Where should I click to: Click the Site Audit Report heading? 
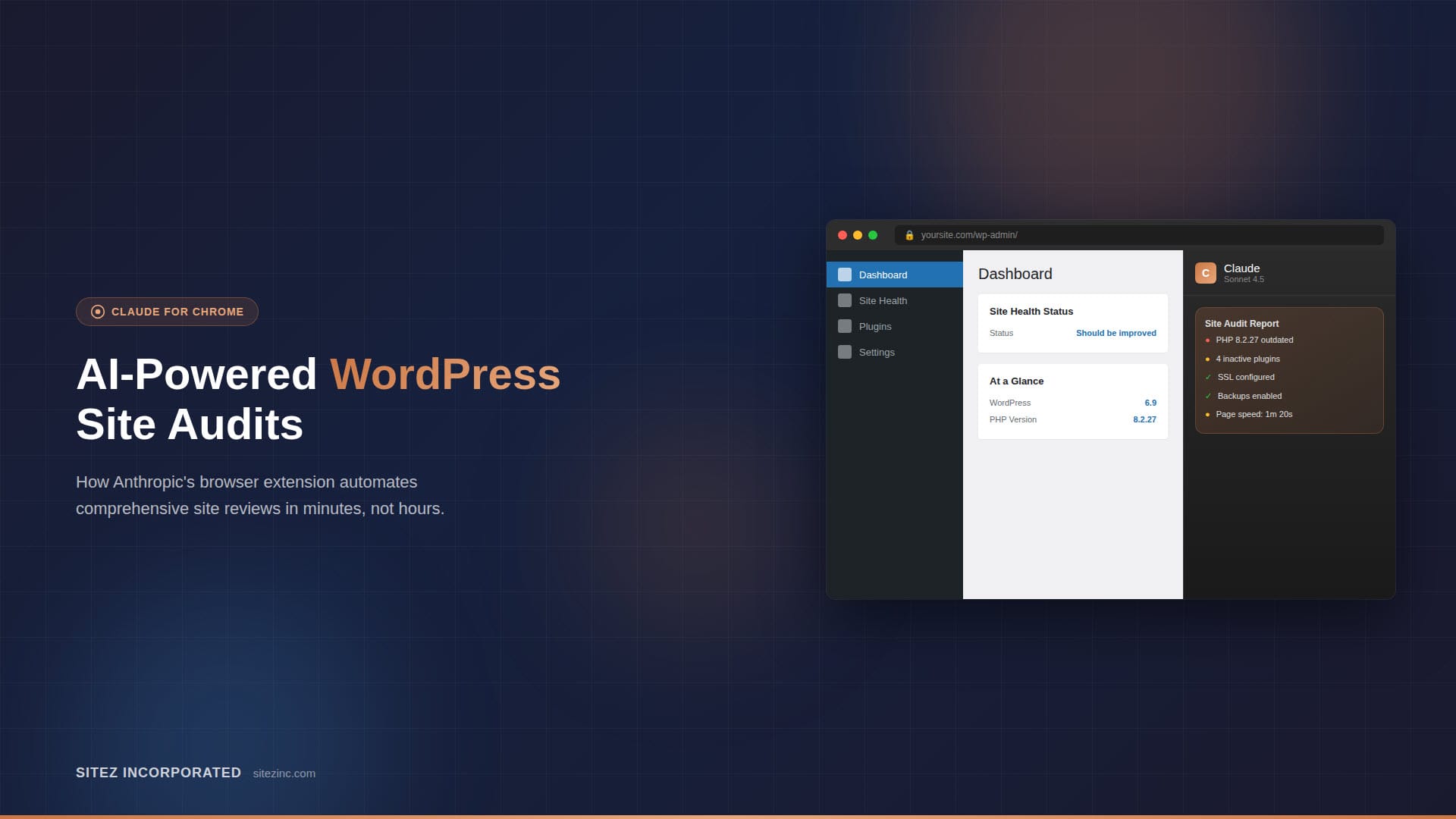[1241, 324]
